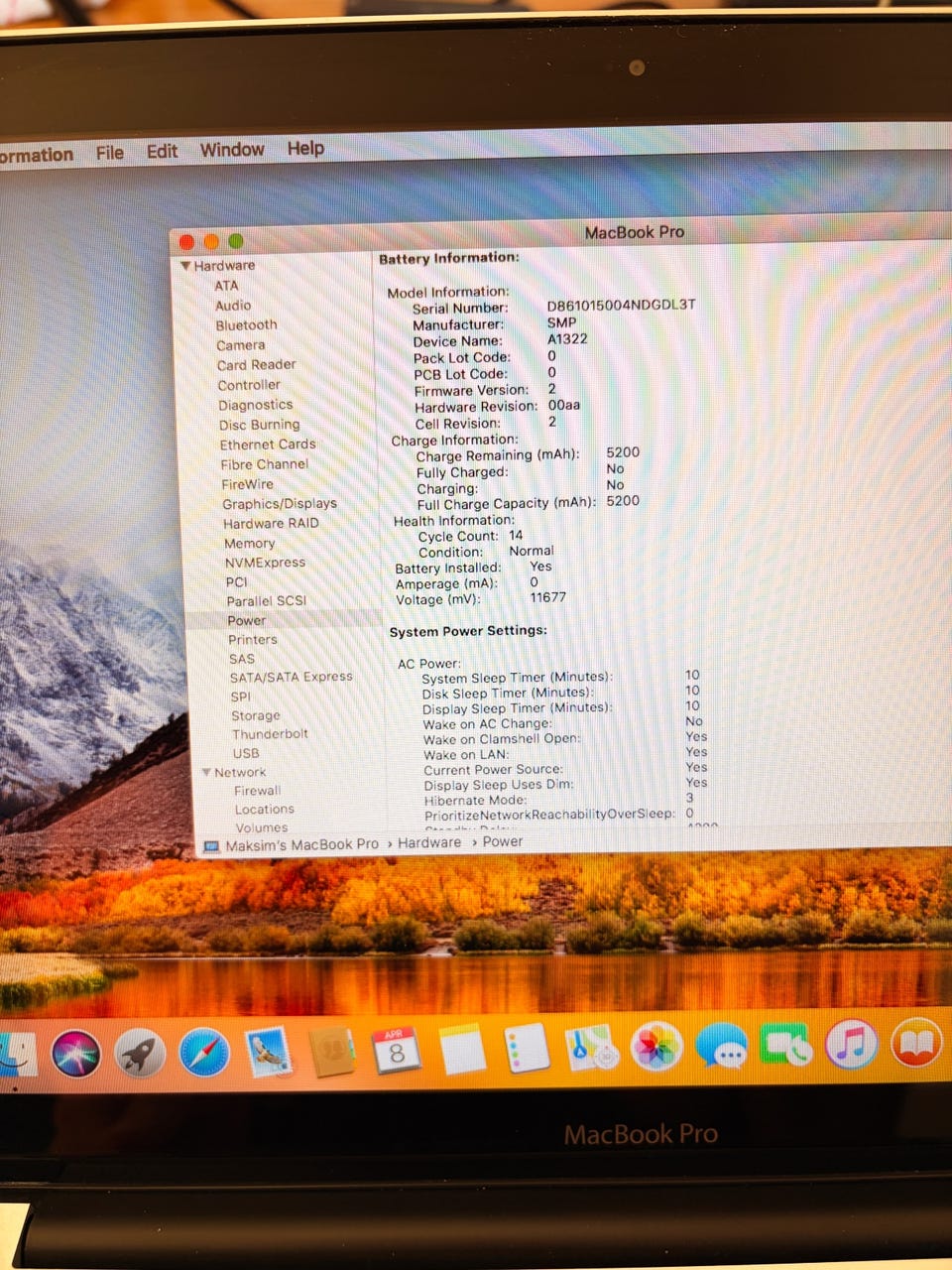Open iTunes music note icon

[x=851, y=1043]
